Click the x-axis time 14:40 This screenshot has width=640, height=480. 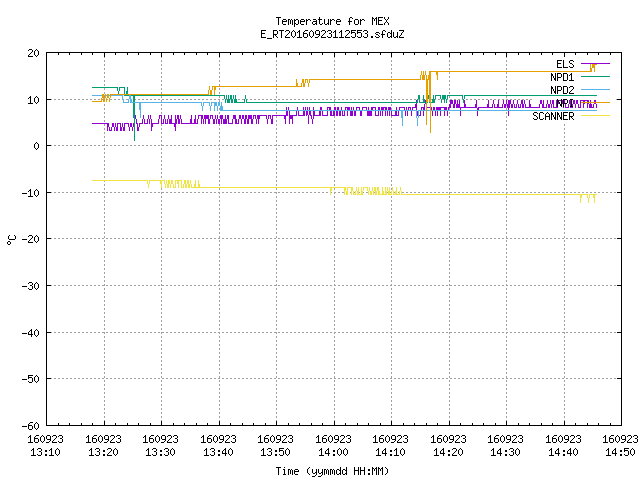click(x=564, y=452)
